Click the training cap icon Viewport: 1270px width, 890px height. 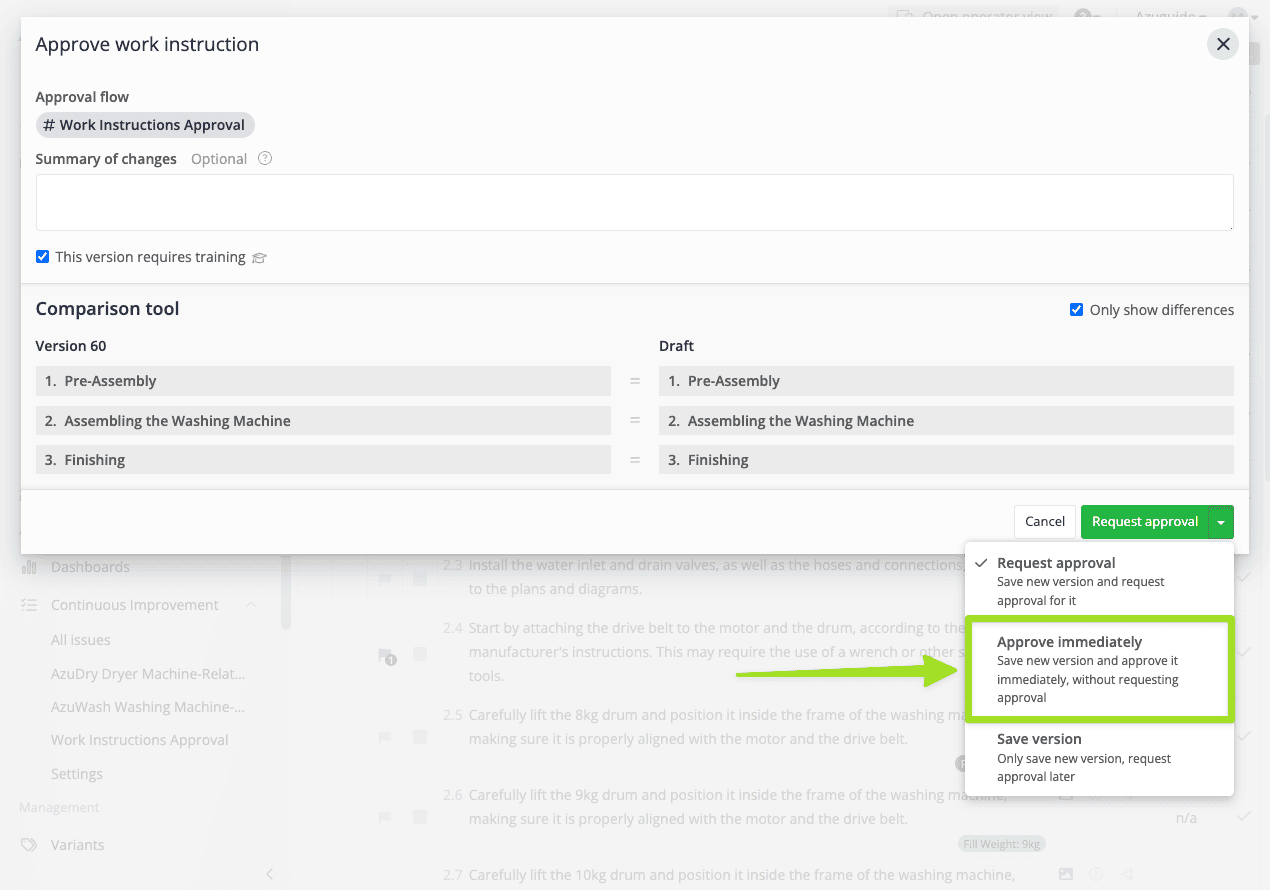click(260, 258)
